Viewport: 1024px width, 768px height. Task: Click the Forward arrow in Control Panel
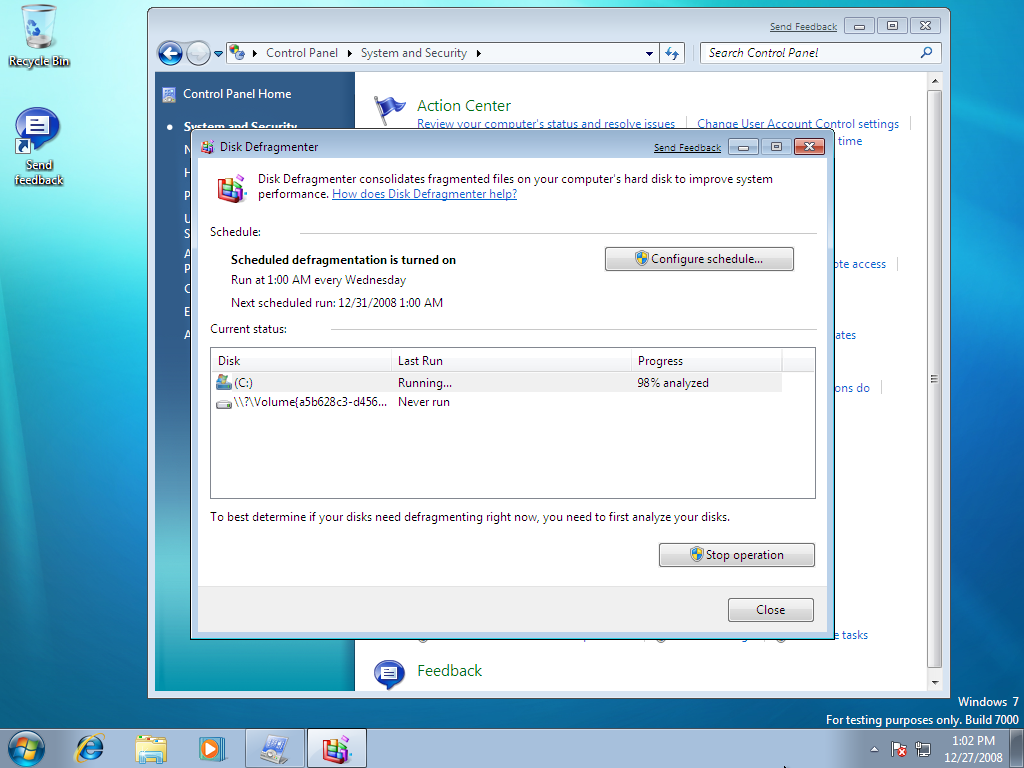point(198,54)
